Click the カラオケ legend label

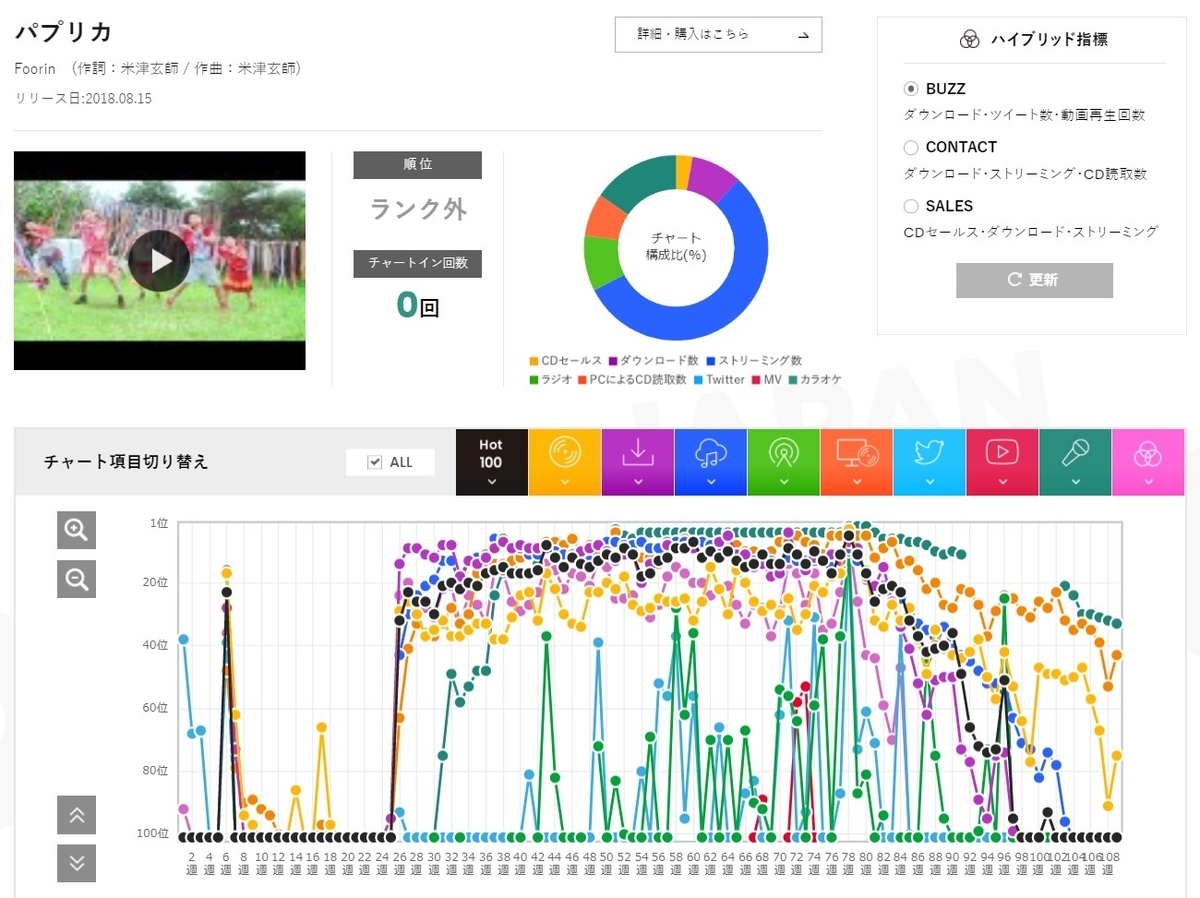pos(821,380)
